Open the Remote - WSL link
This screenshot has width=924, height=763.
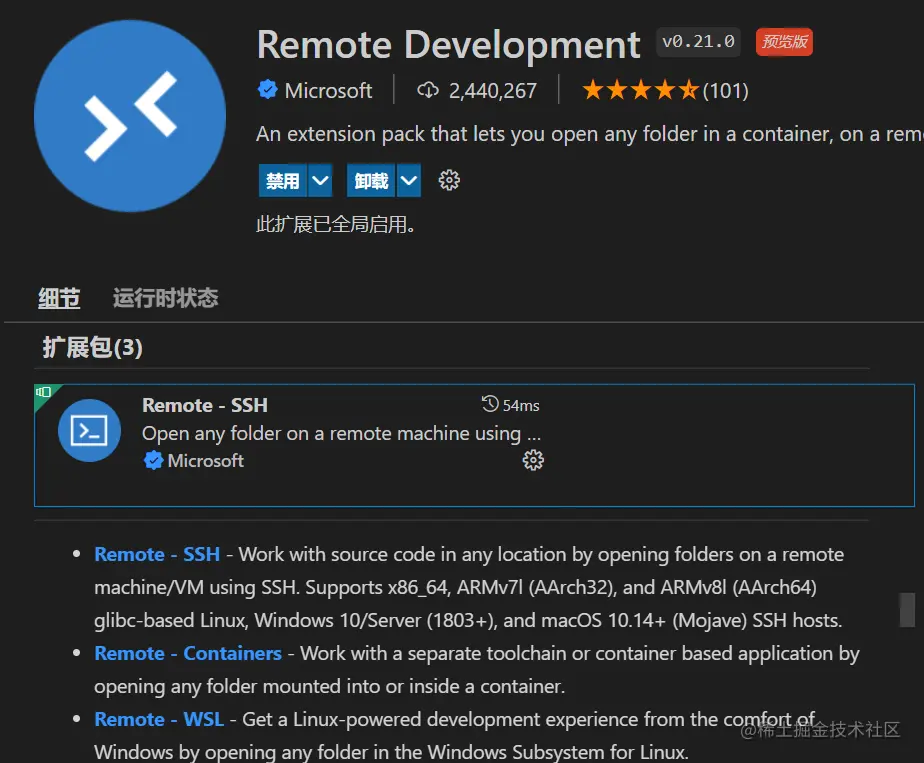159,719
